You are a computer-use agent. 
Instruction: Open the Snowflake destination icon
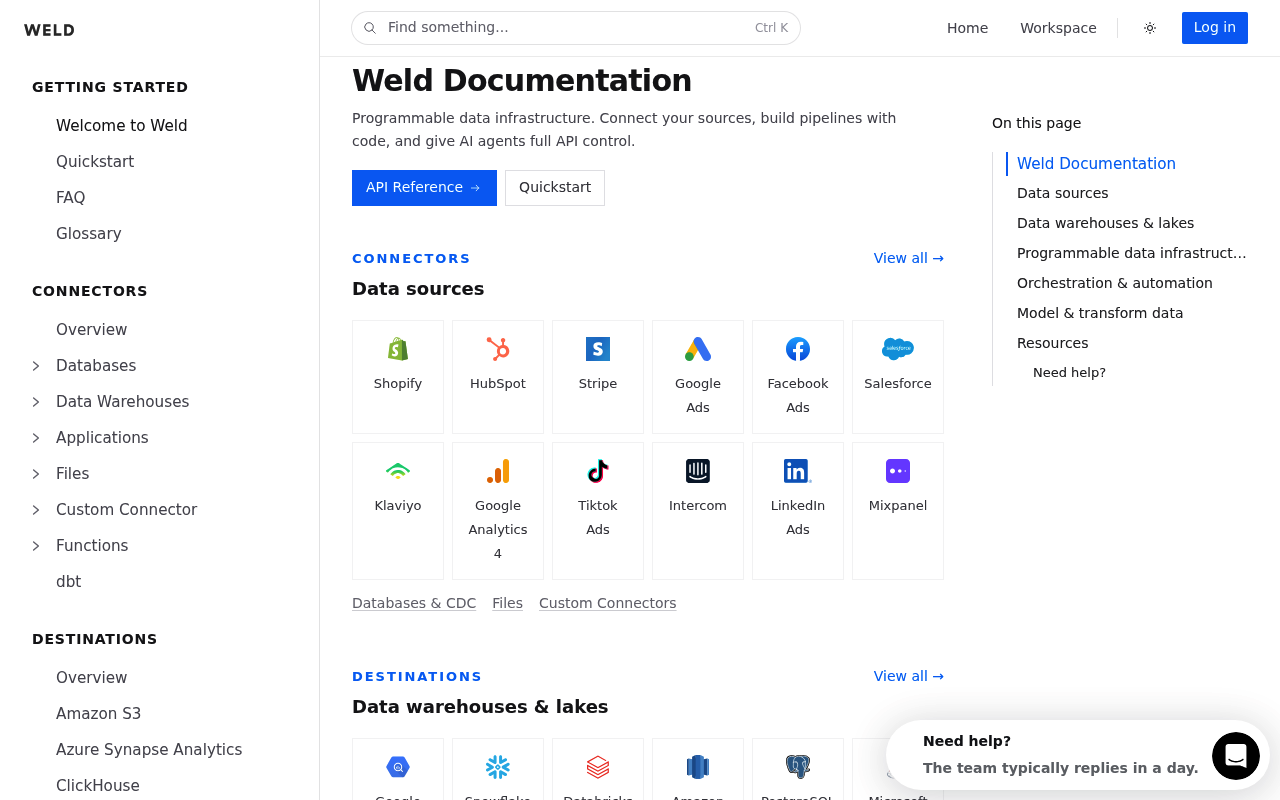coord(498,767)
